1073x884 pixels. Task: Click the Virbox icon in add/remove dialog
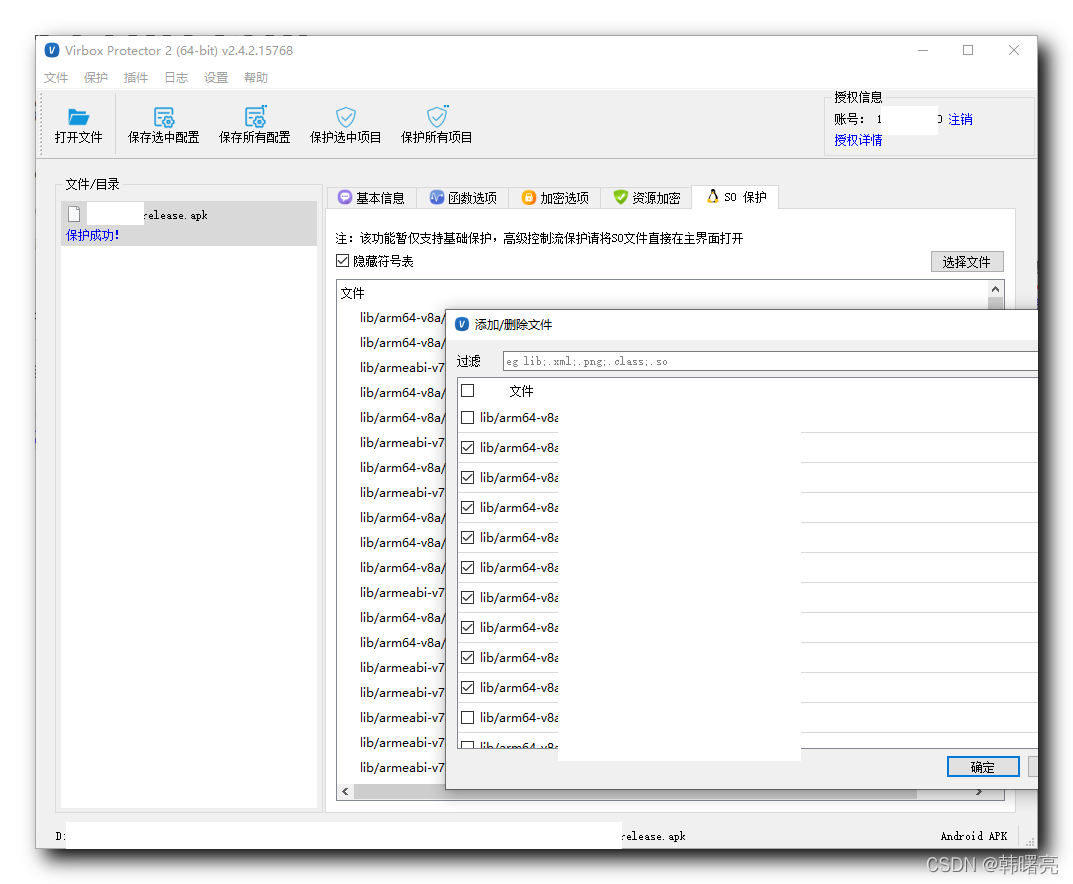click(463, 324)
